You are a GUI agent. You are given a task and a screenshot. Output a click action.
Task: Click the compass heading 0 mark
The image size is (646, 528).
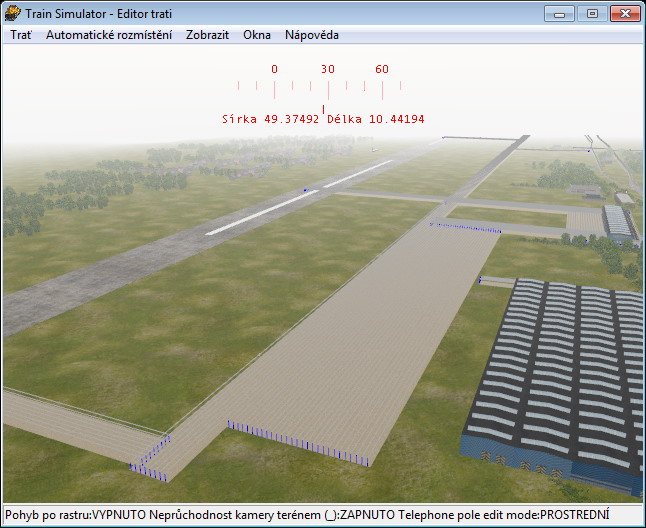[274, 69]
